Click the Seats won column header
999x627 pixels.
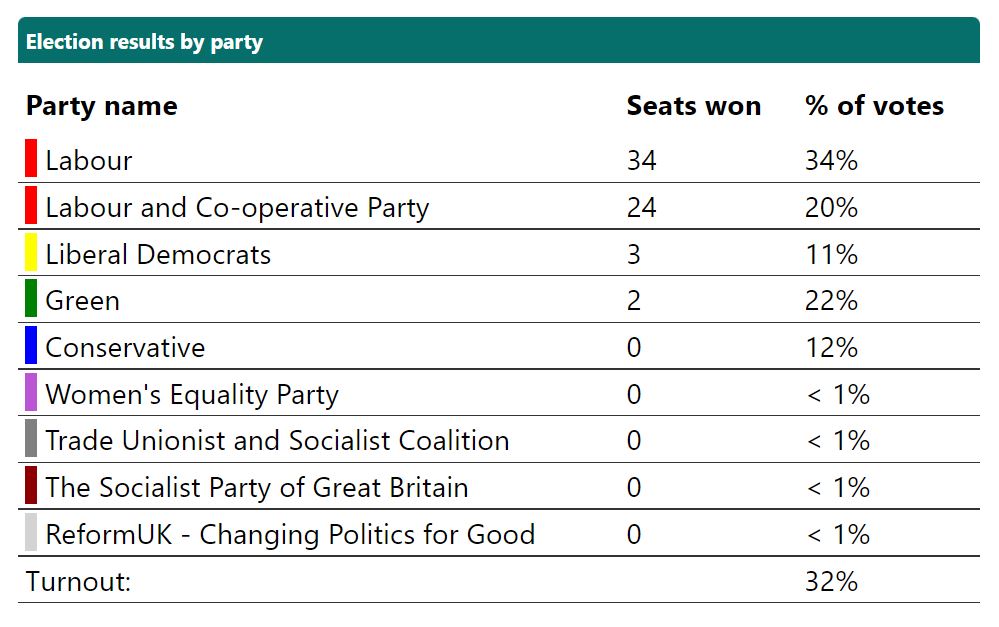[693, 106]
